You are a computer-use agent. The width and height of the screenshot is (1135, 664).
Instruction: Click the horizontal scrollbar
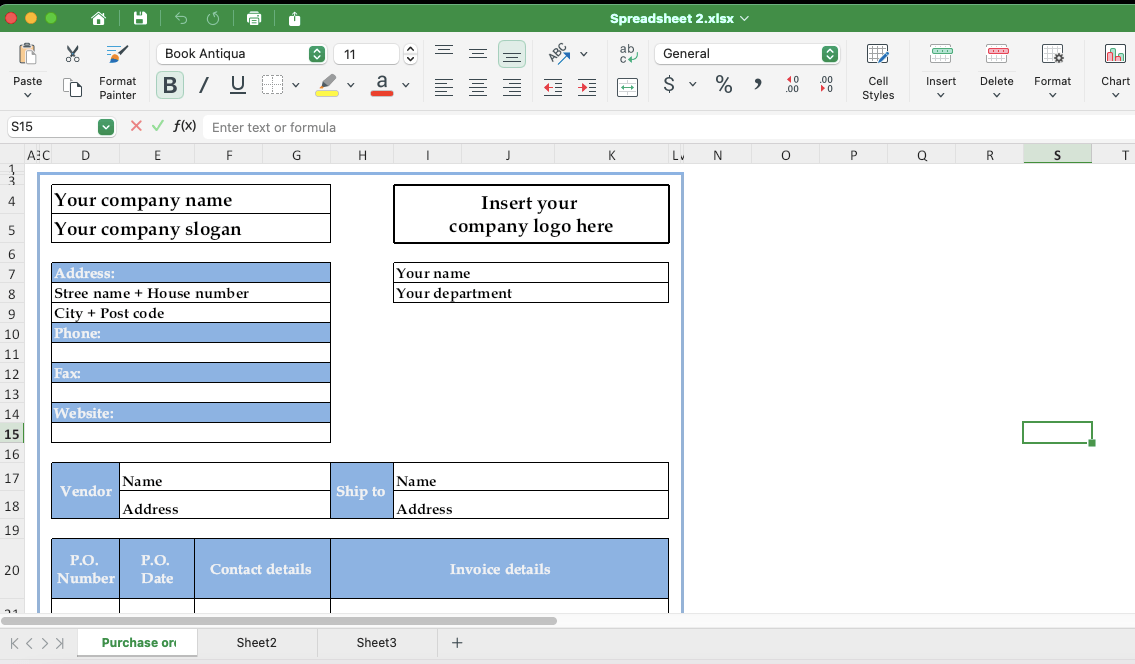[280, 621]
